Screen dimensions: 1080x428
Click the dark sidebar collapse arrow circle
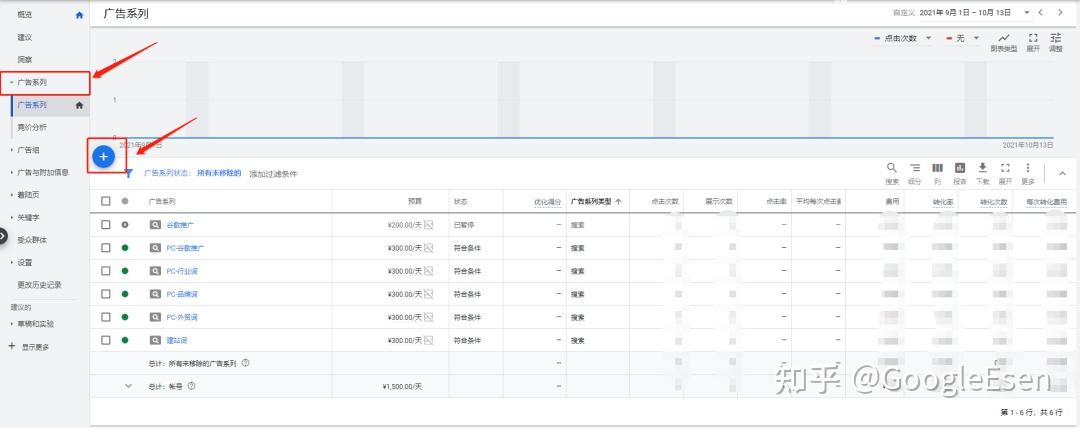3,236
